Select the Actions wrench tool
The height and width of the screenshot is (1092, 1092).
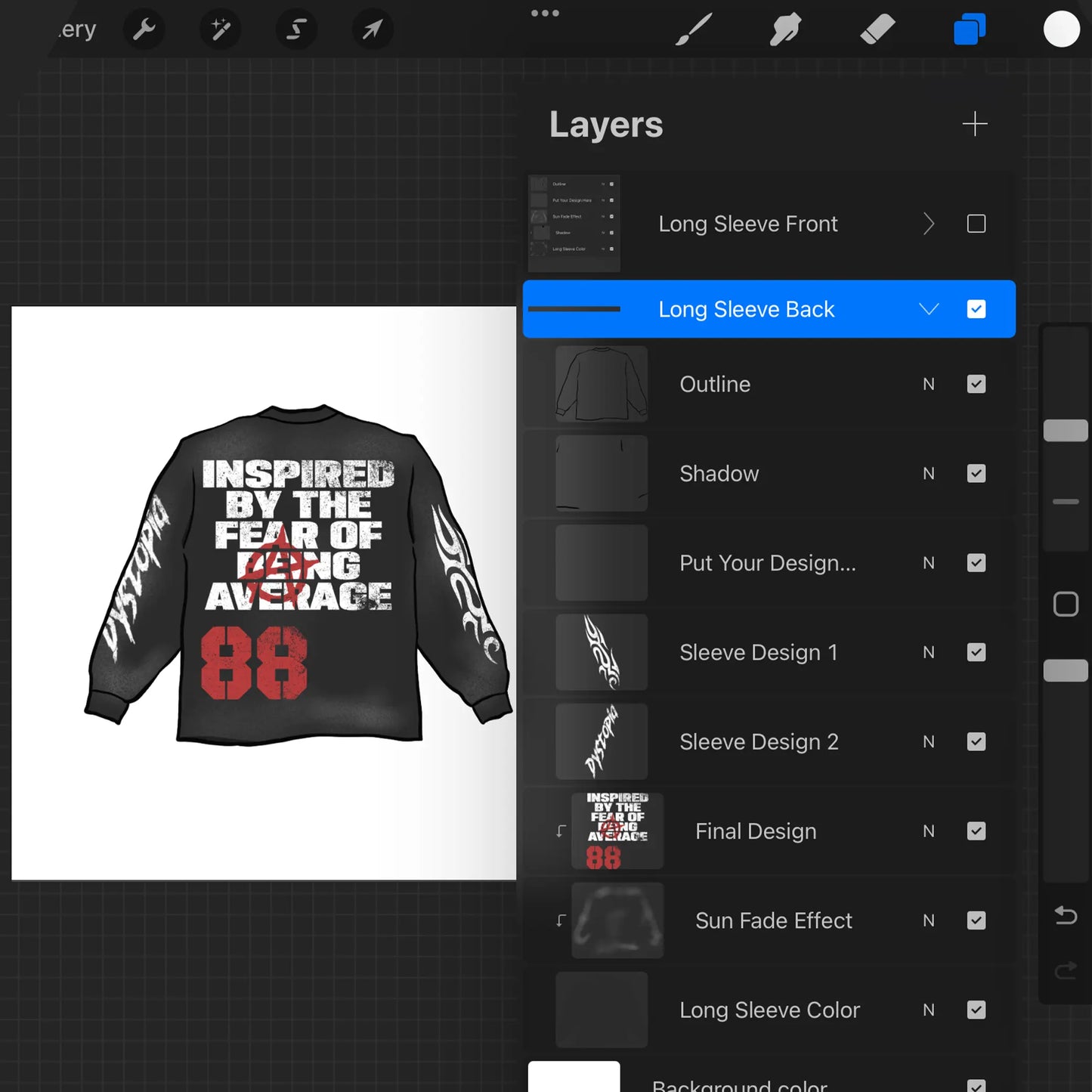click(144, 29)
